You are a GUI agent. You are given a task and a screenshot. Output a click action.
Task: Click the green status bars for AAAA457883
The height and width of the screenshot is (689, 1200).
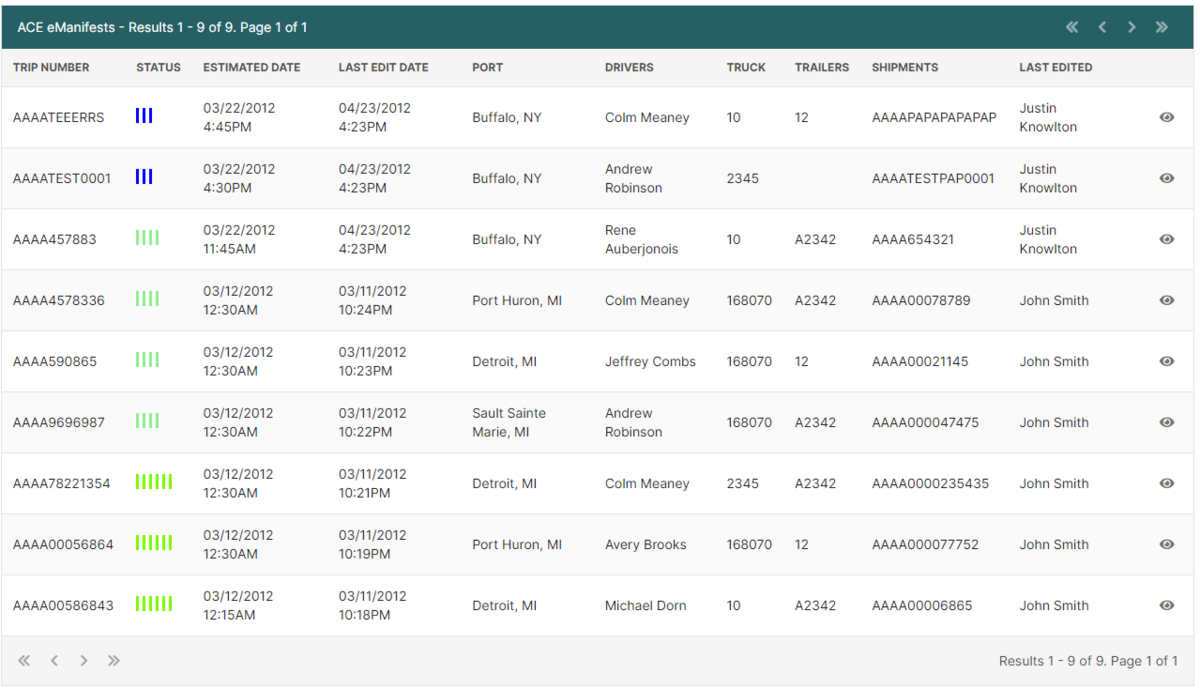pos(147,239)
